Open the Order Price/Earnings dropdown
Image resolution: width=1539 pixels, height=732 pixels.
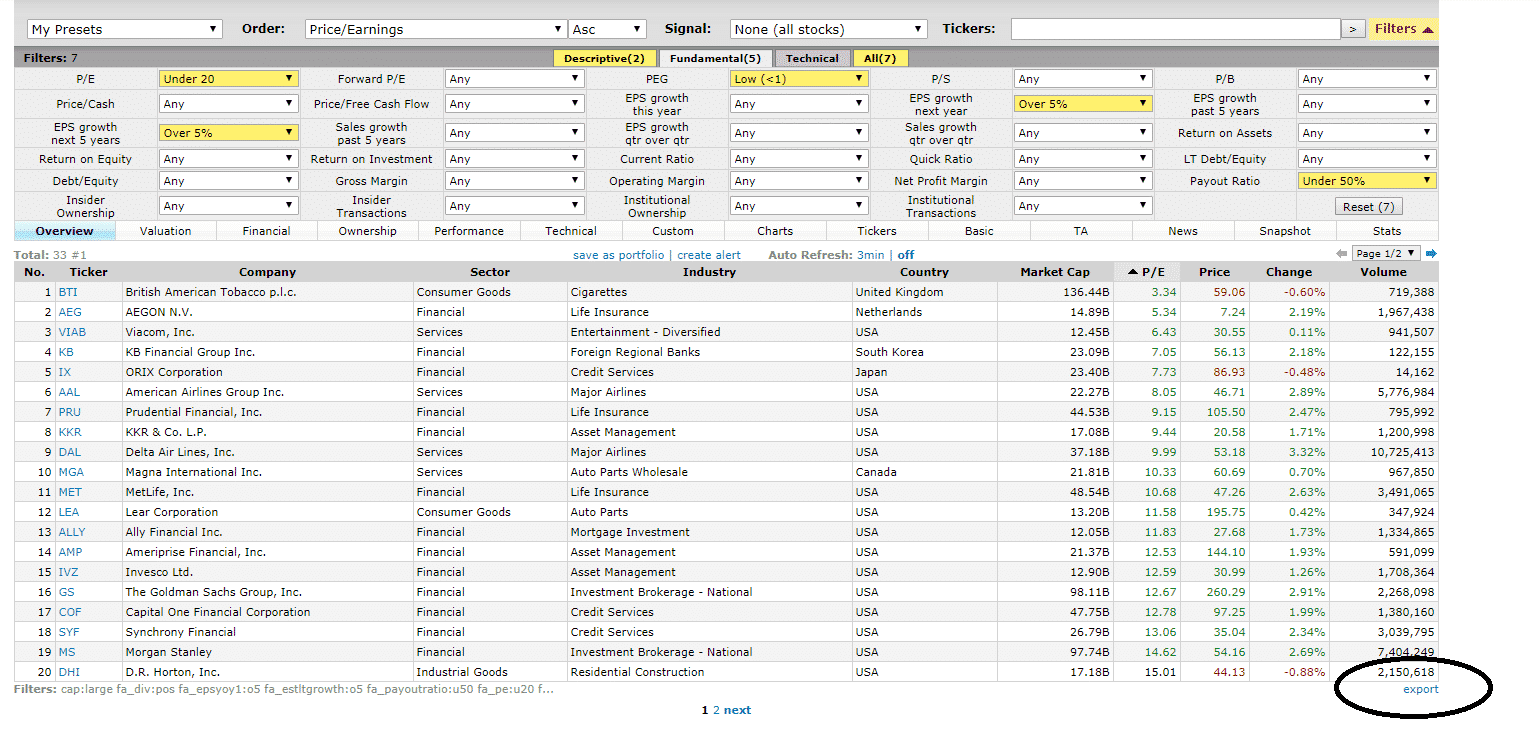point(435,29)
